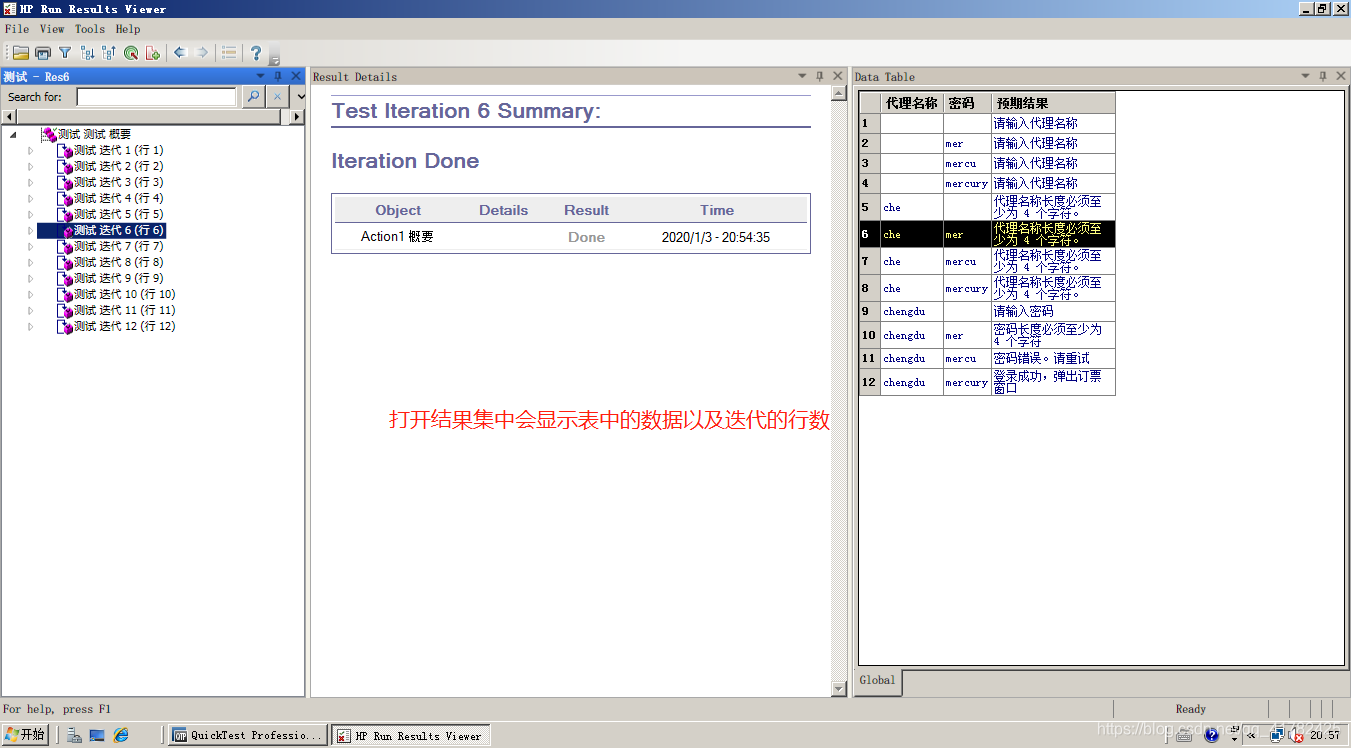Click the 密码 column header
Image resolution: width=1351 pixels, height=748 pixels.
[x=967, y=103]
